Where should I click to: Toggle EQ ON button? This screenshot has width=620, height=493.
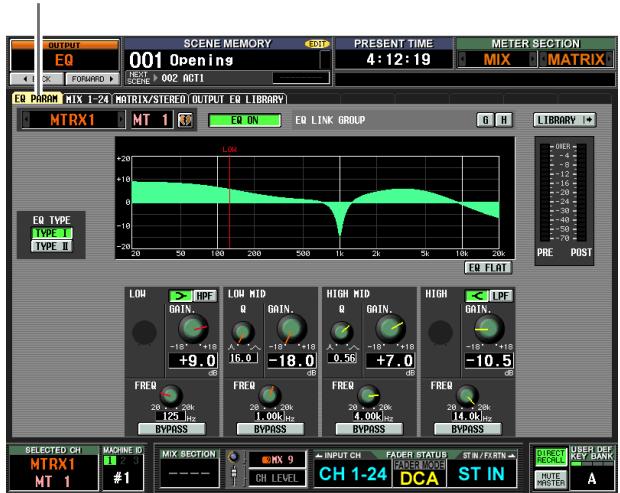[x=245, y=120]
